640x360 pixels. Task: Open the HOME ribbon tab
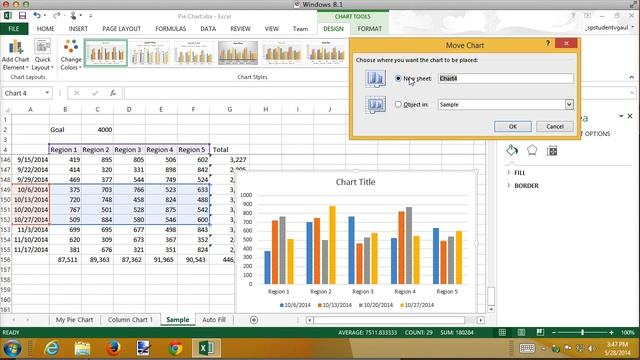click(x=45, y=29)
